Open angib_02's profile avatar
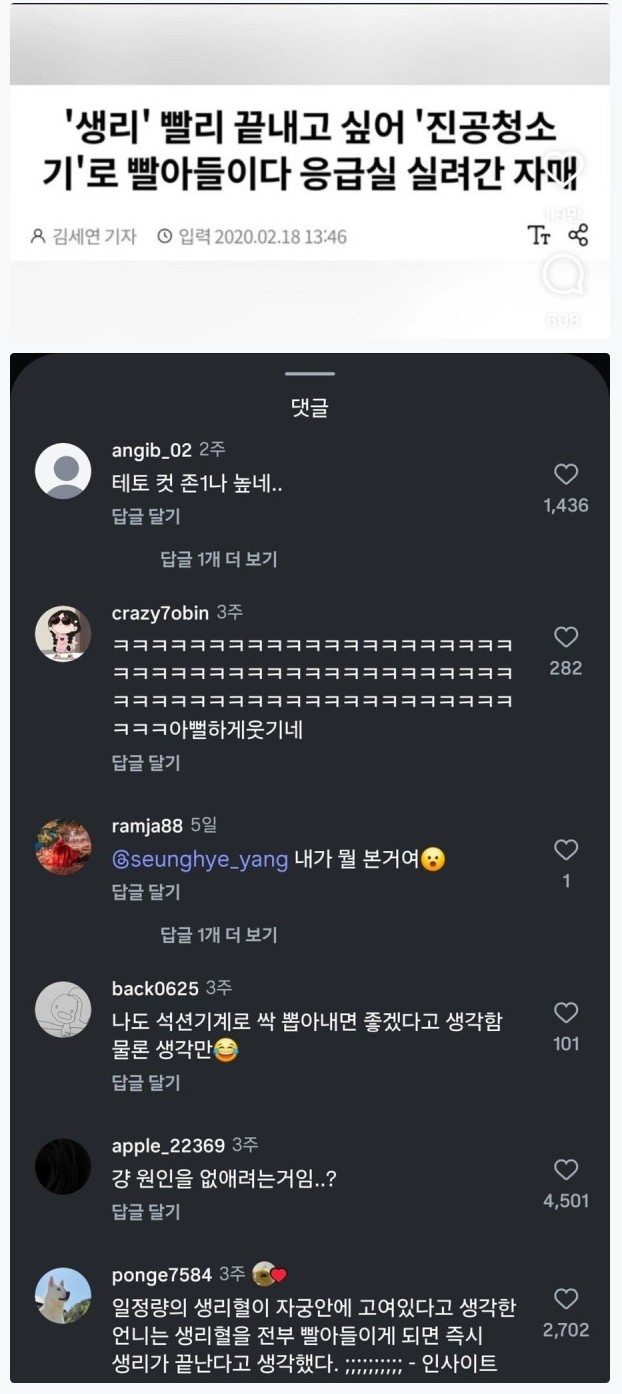Screen dimensions: 622x1394 (63, 470)
